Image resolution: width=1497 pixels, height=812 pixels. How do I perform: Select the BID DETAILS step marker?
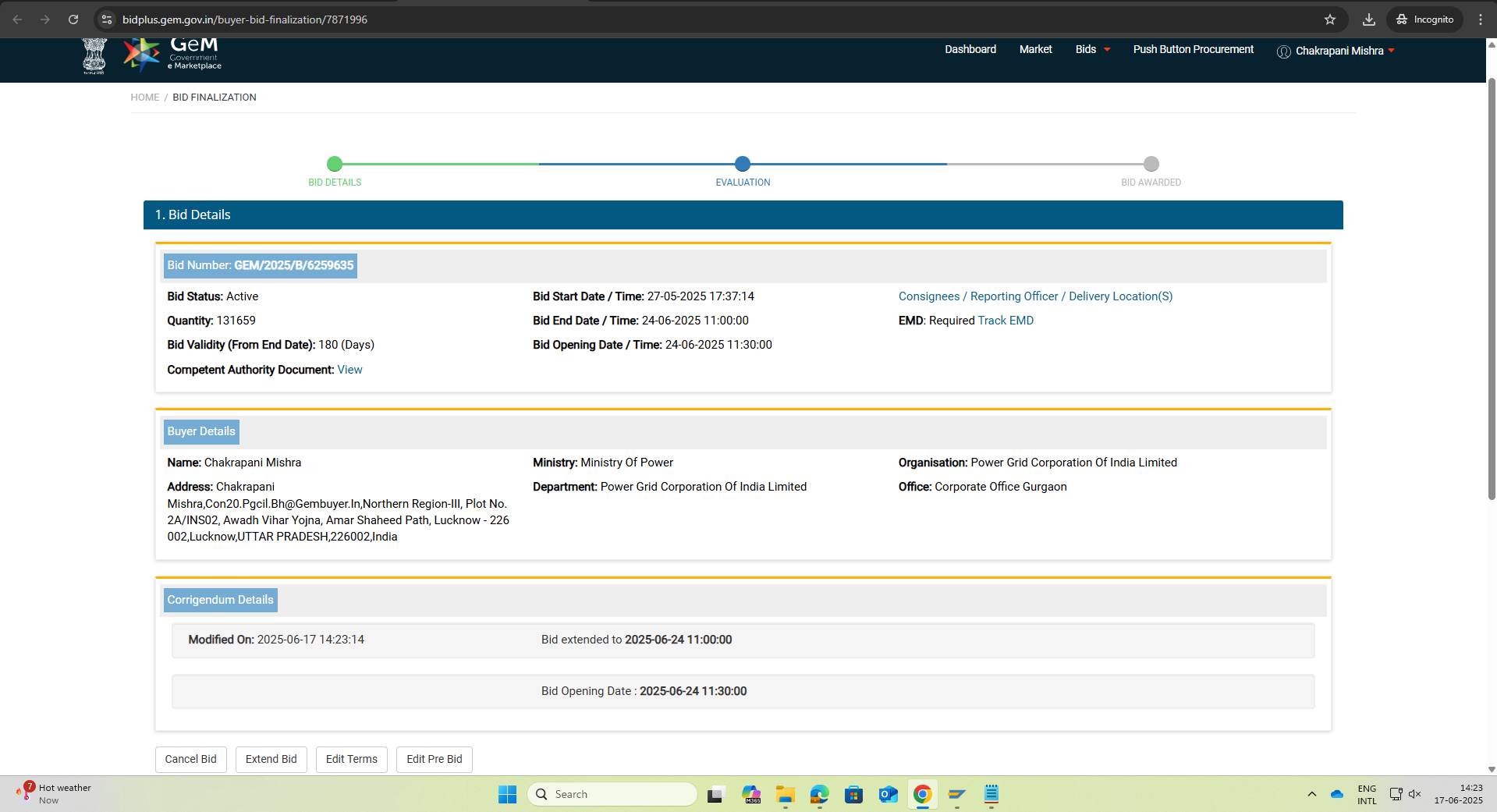point(335,164)
